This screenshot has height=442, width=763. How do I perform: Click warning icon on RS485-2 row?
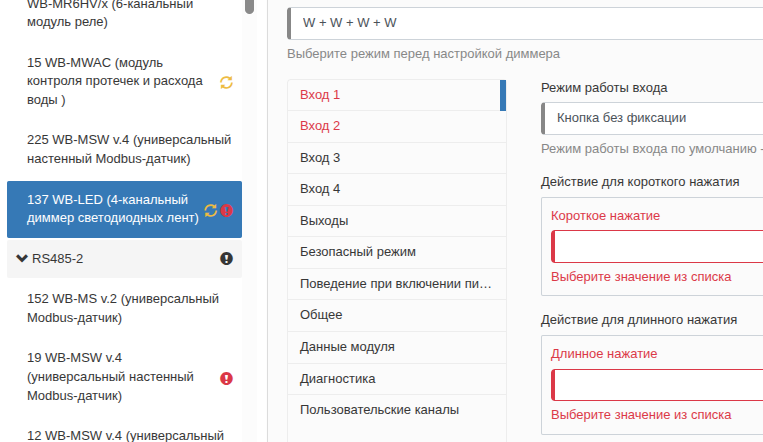pyautogui.click(x=226, y=258)
